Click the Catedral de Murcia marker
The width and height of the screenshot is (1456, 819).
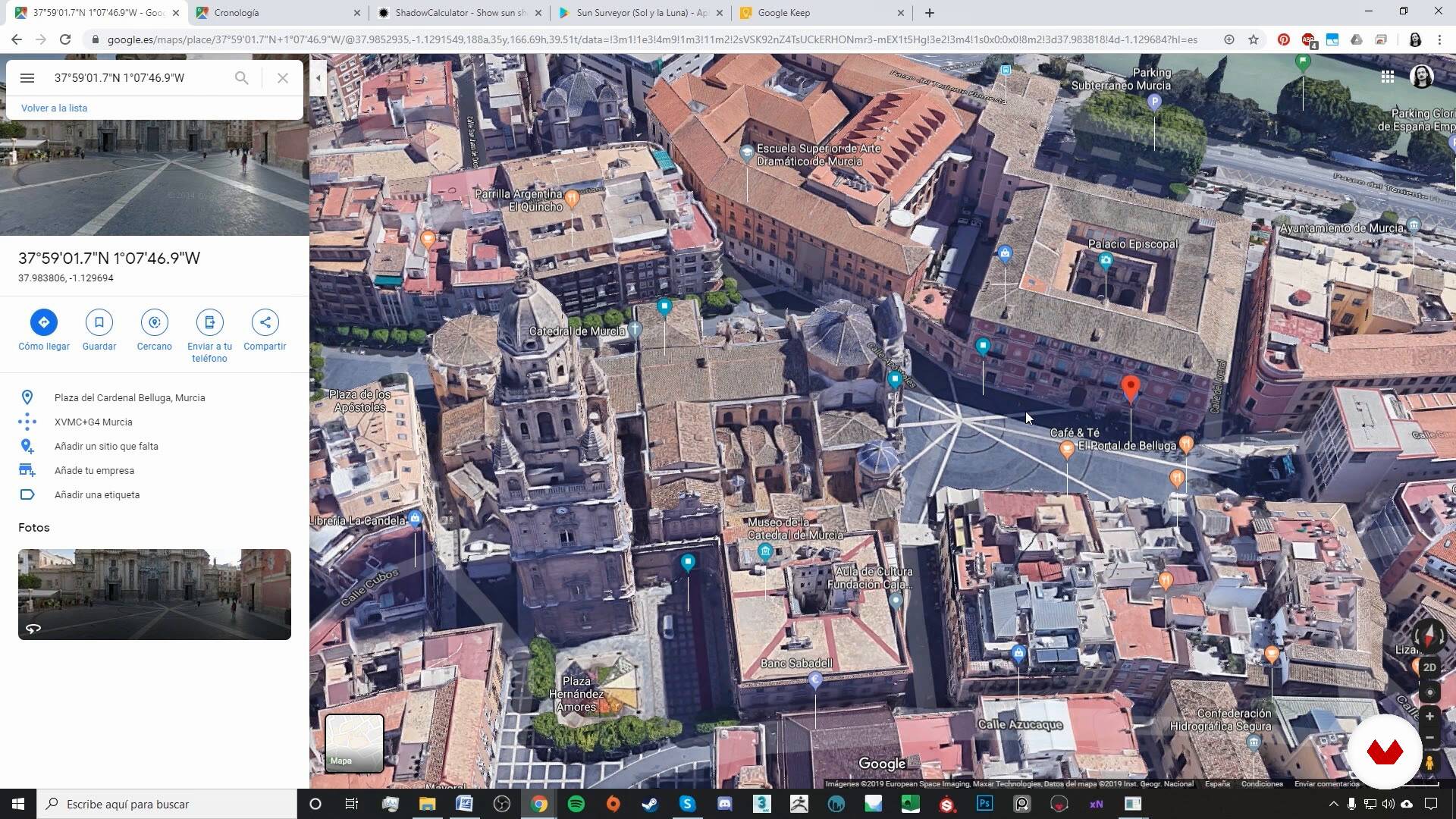tap(635, 328)
